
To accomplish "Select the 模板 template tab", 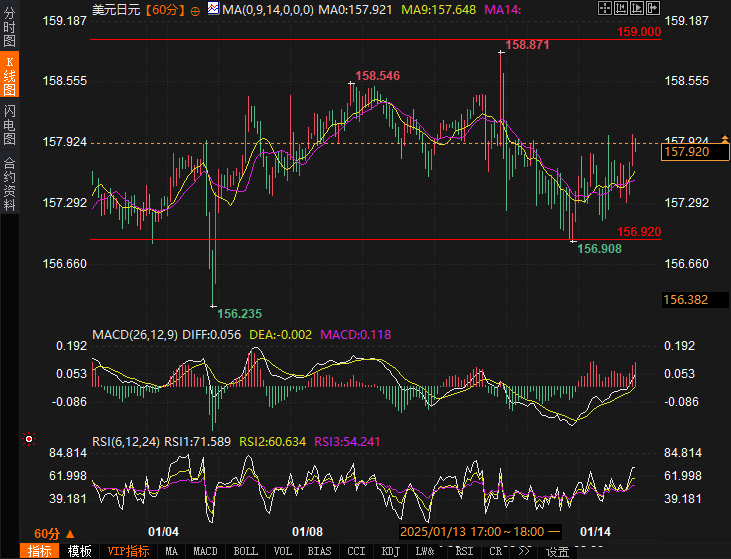I will click(x=79, y=551).
